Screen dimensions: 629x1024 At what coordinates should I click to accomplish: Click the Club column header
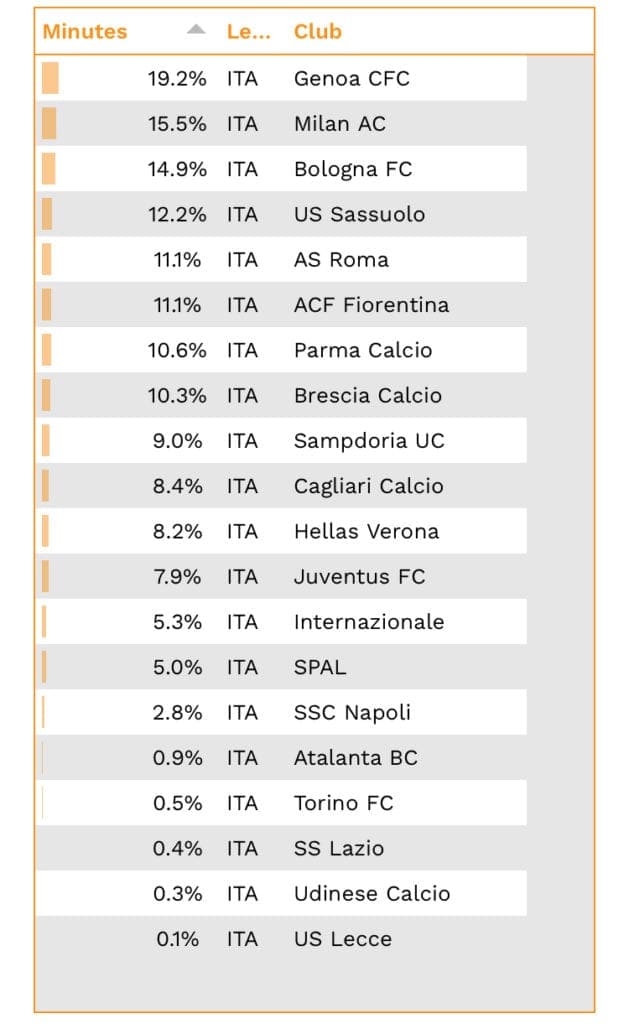pyautogui.click(x=317, y=32)
